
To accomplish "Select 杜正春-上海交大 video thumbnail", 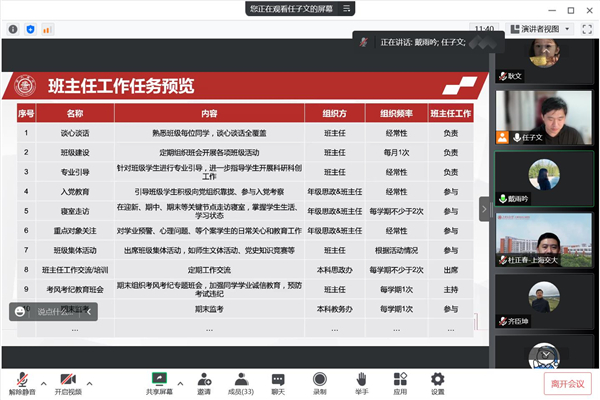I will click(x=545, y=241).
